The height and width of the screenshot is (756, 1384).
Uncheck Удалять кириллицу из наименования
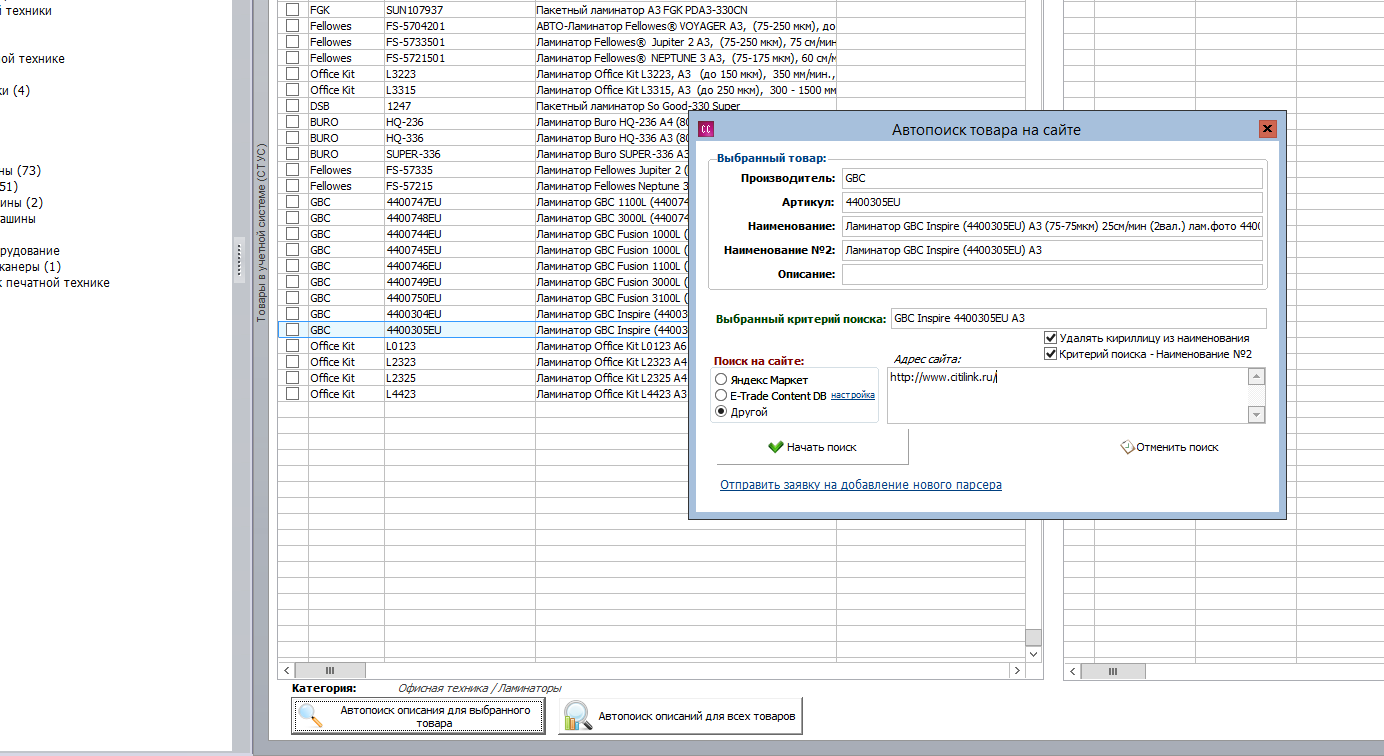point(1051,338)
